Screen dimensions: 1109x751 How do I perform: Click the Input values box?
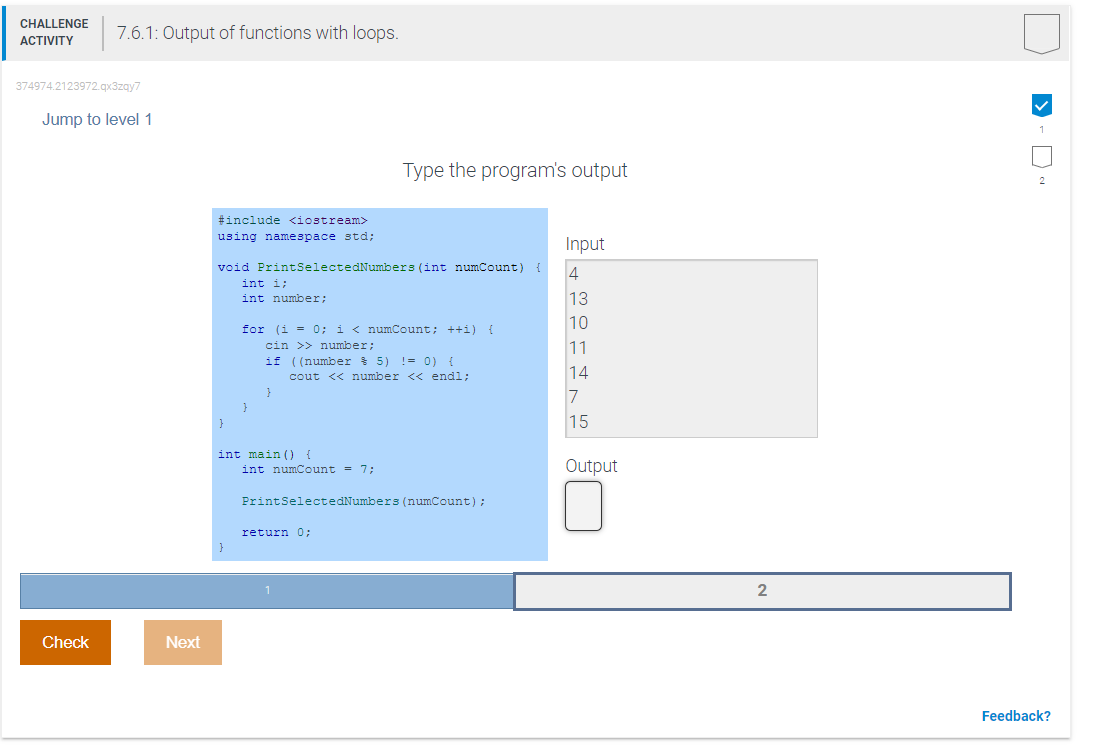tap(691, 349)
